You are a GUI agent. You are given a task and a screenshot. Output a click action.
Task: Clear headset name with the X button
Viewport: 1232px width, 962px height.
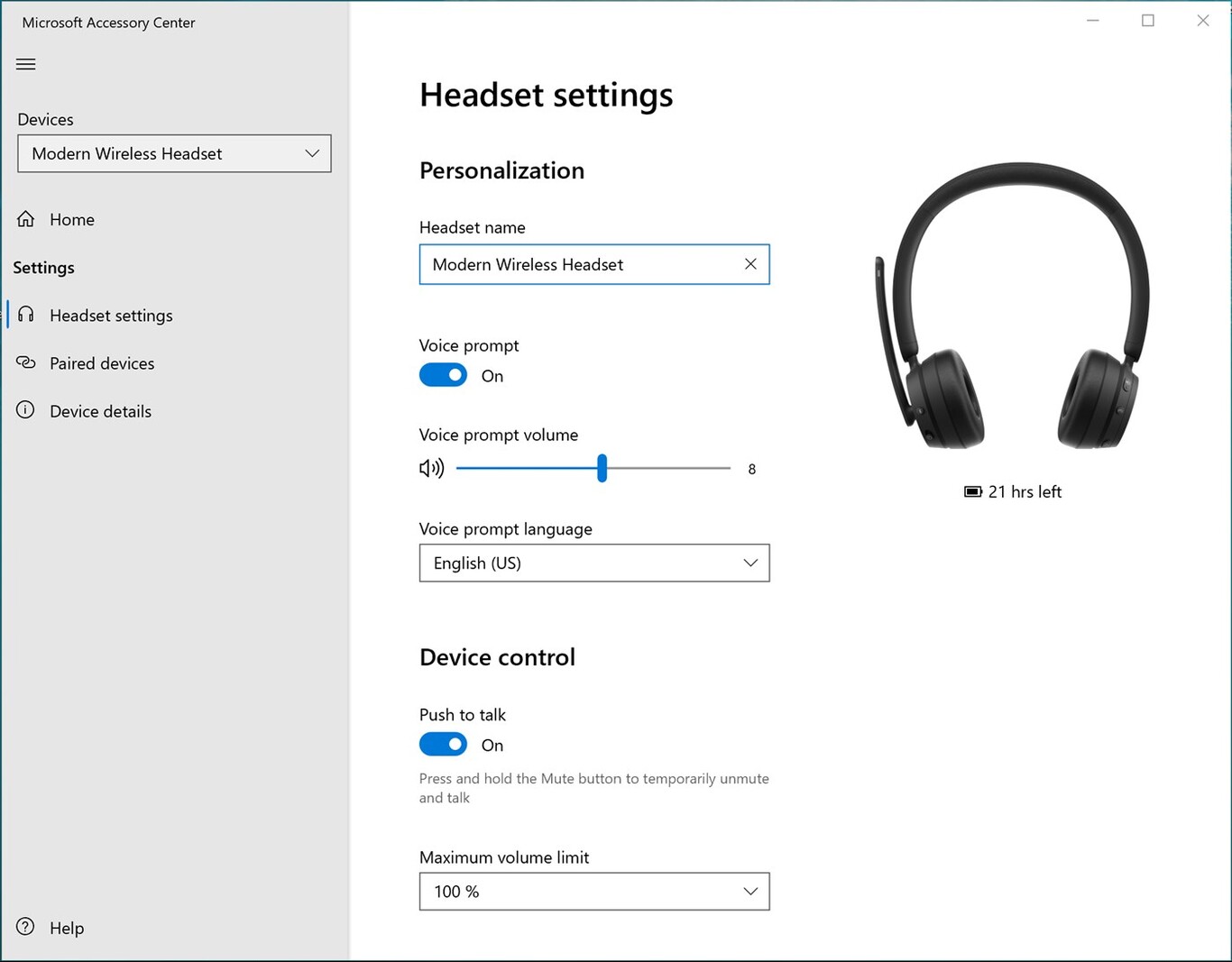750,264
